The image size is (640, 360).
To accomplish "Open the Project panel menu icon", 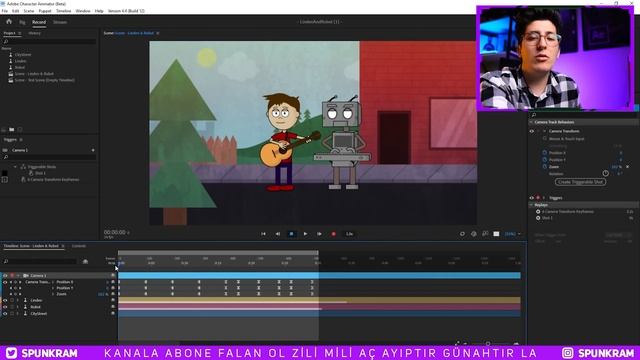I will pos(20,33).
